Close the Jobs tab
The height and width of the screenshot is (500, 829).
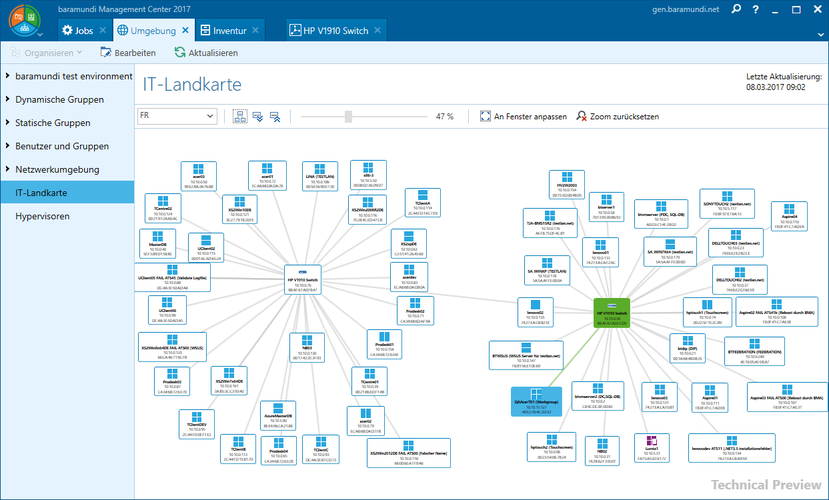103,30
